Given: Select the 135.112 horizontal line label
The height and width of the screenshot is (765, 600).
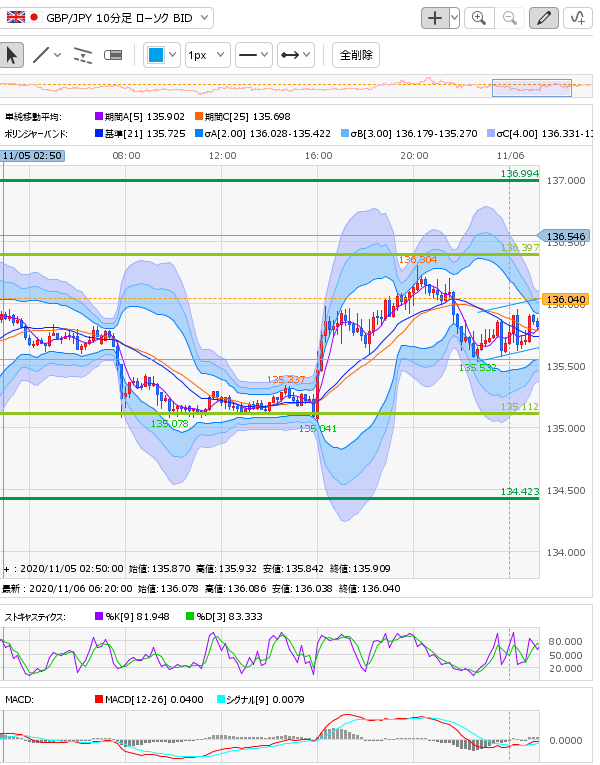Looking at the screenshot, I should click(520, 406).
